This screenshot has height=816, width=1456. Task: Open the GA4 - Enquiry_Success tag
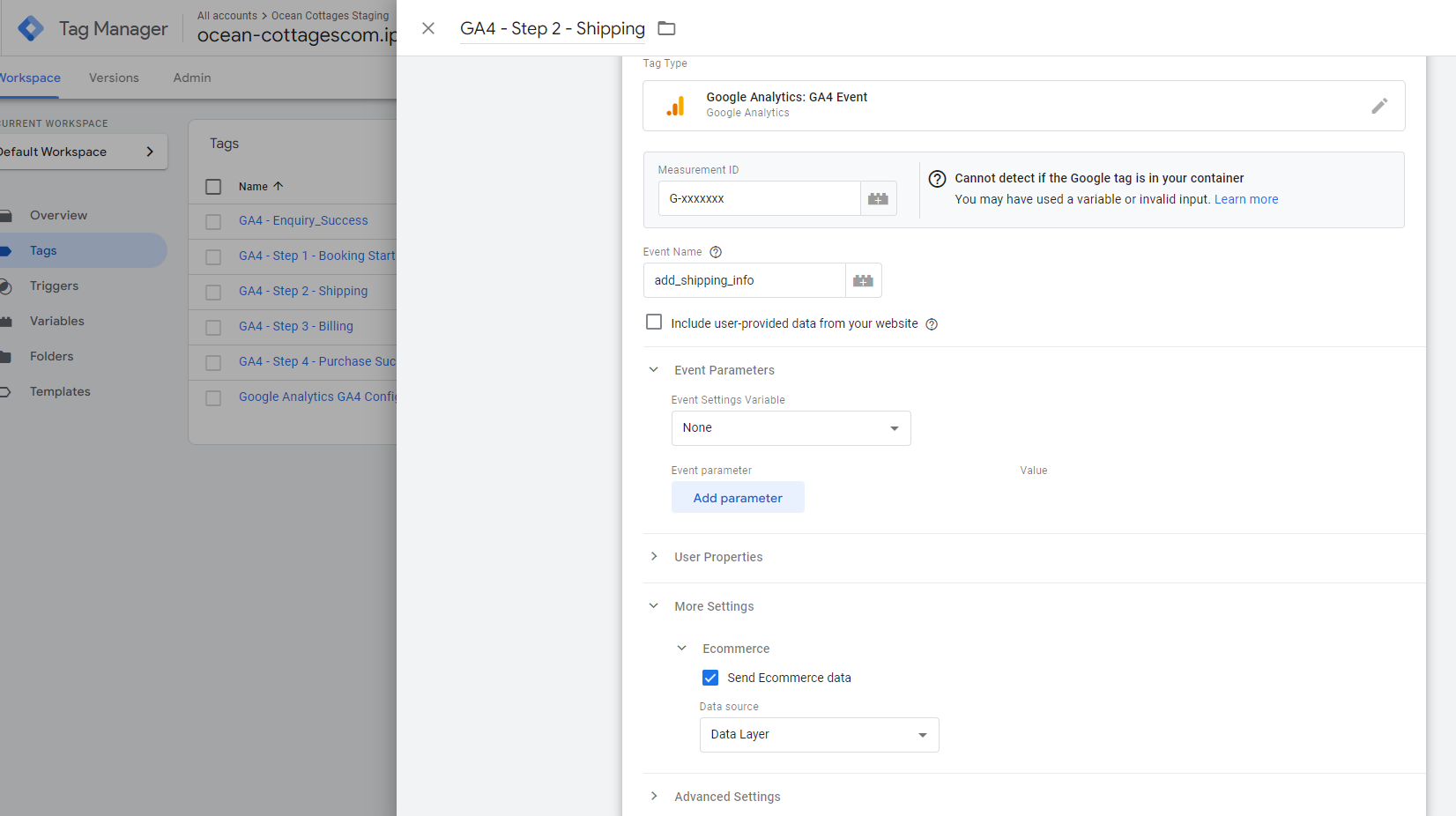pyautogui.click(x=303, y=220)
